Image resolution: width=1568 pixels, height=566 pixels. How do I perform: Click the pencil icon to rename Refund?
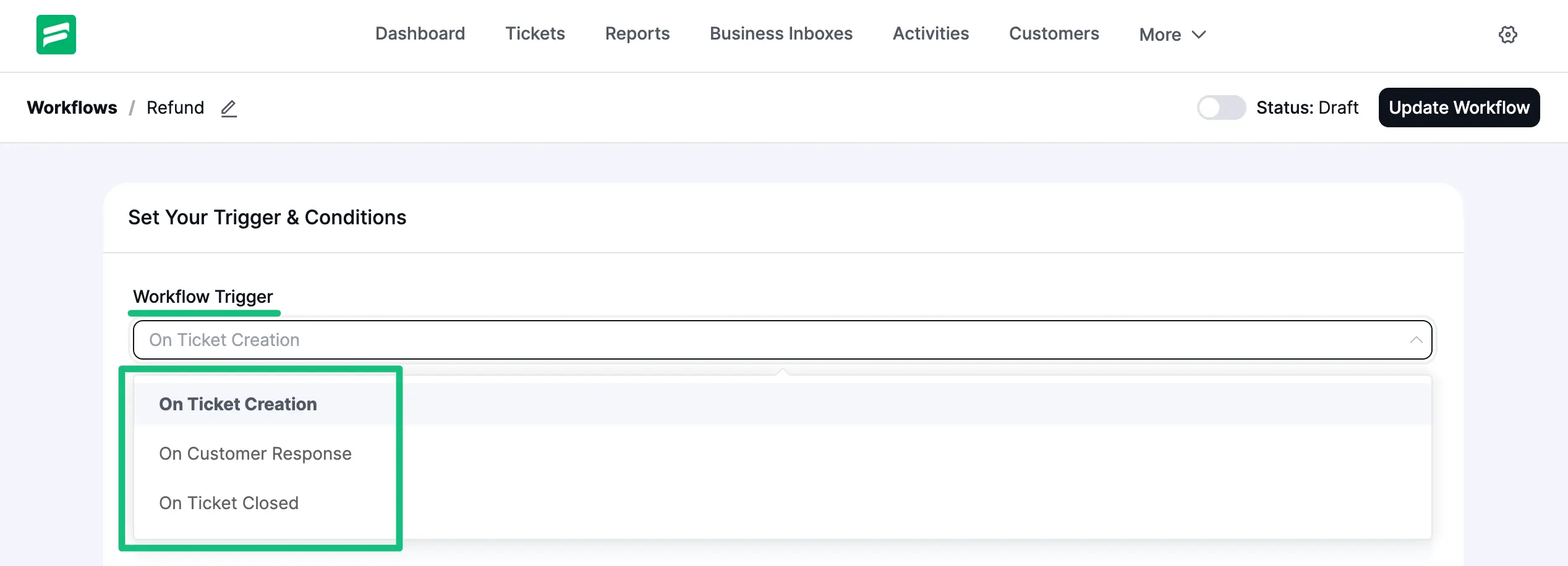pos(228,109)
